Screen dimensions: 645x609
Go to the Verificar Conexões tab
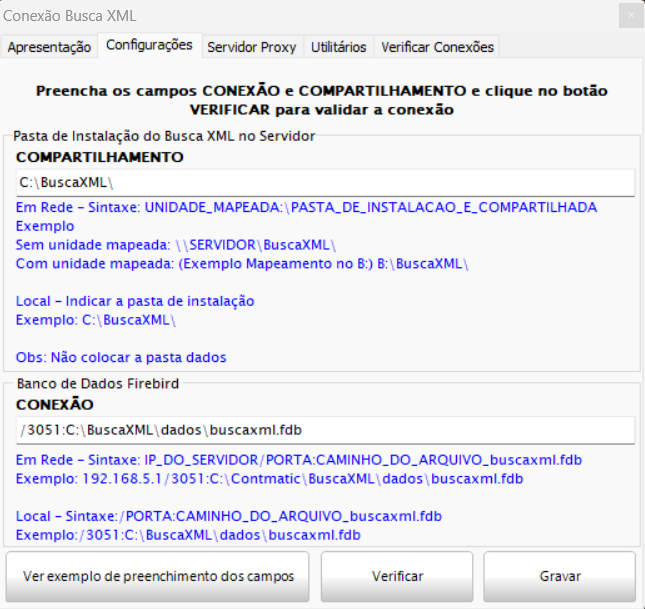pyautogui.click(x=437, y=47)
